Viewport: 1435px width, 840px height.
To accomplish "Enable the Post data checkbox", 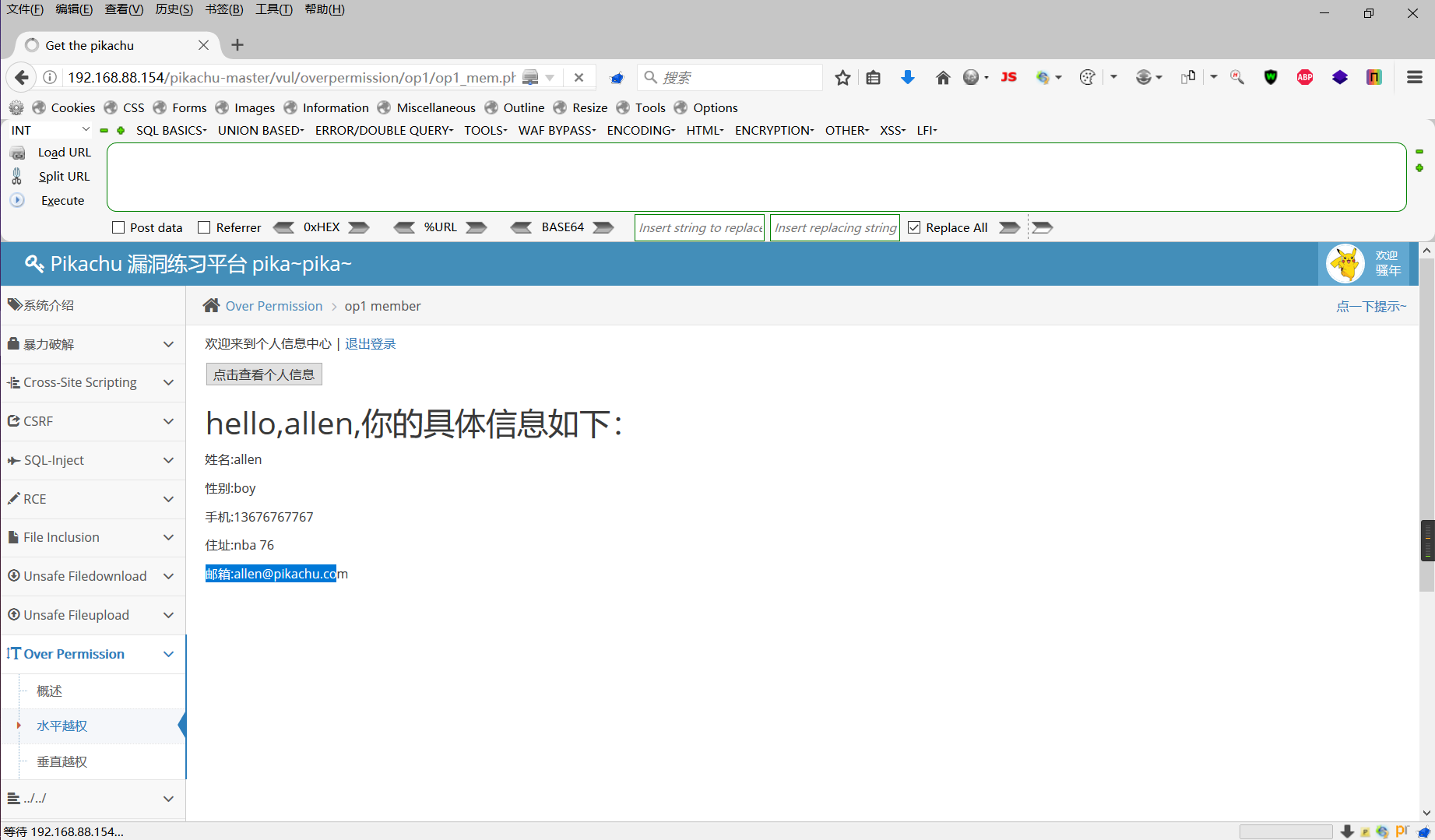I will tap(118, 227).
